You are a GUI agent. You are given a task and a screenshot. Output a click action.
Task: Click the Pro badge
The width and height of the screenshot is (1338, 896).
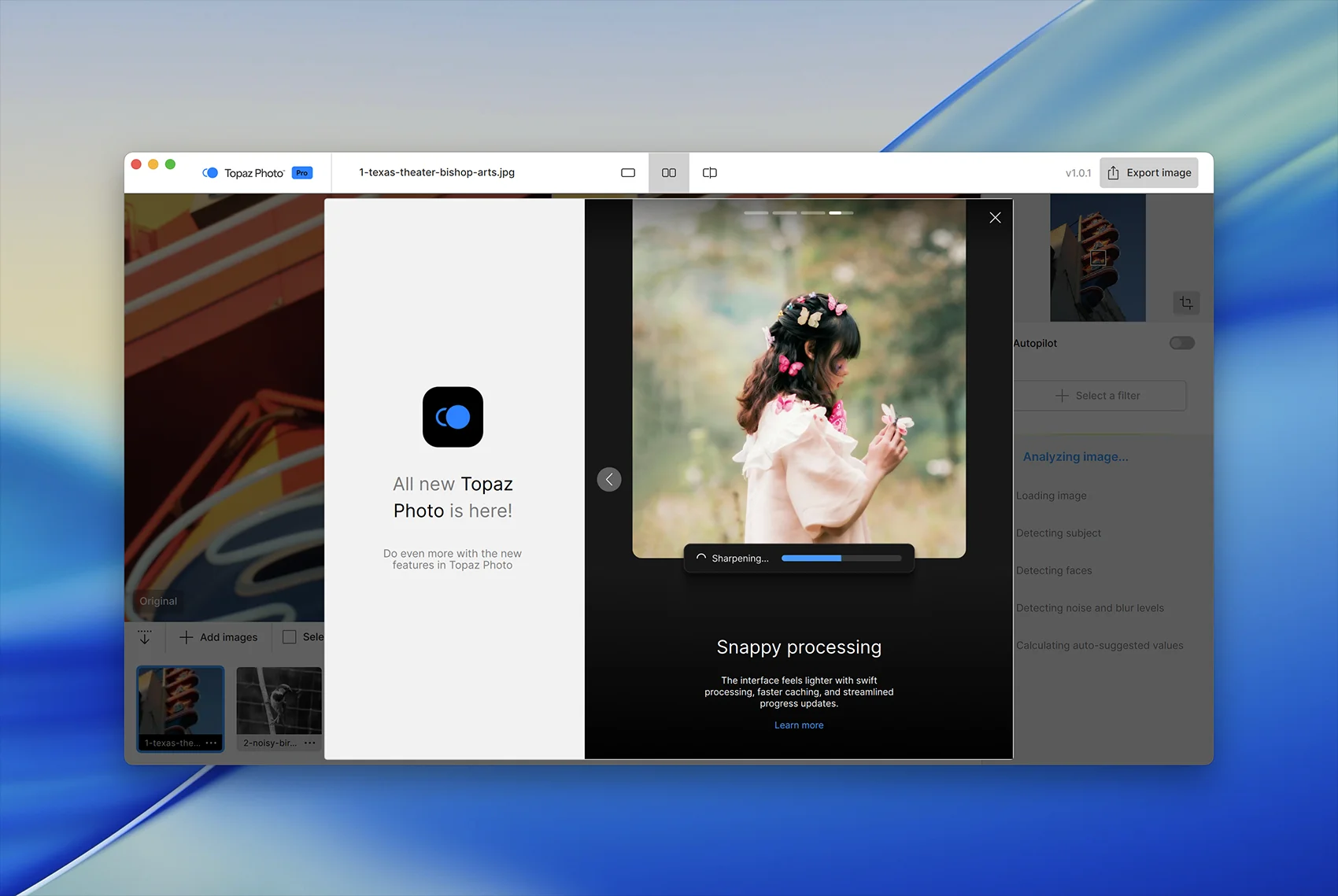[x=302, y=173]
